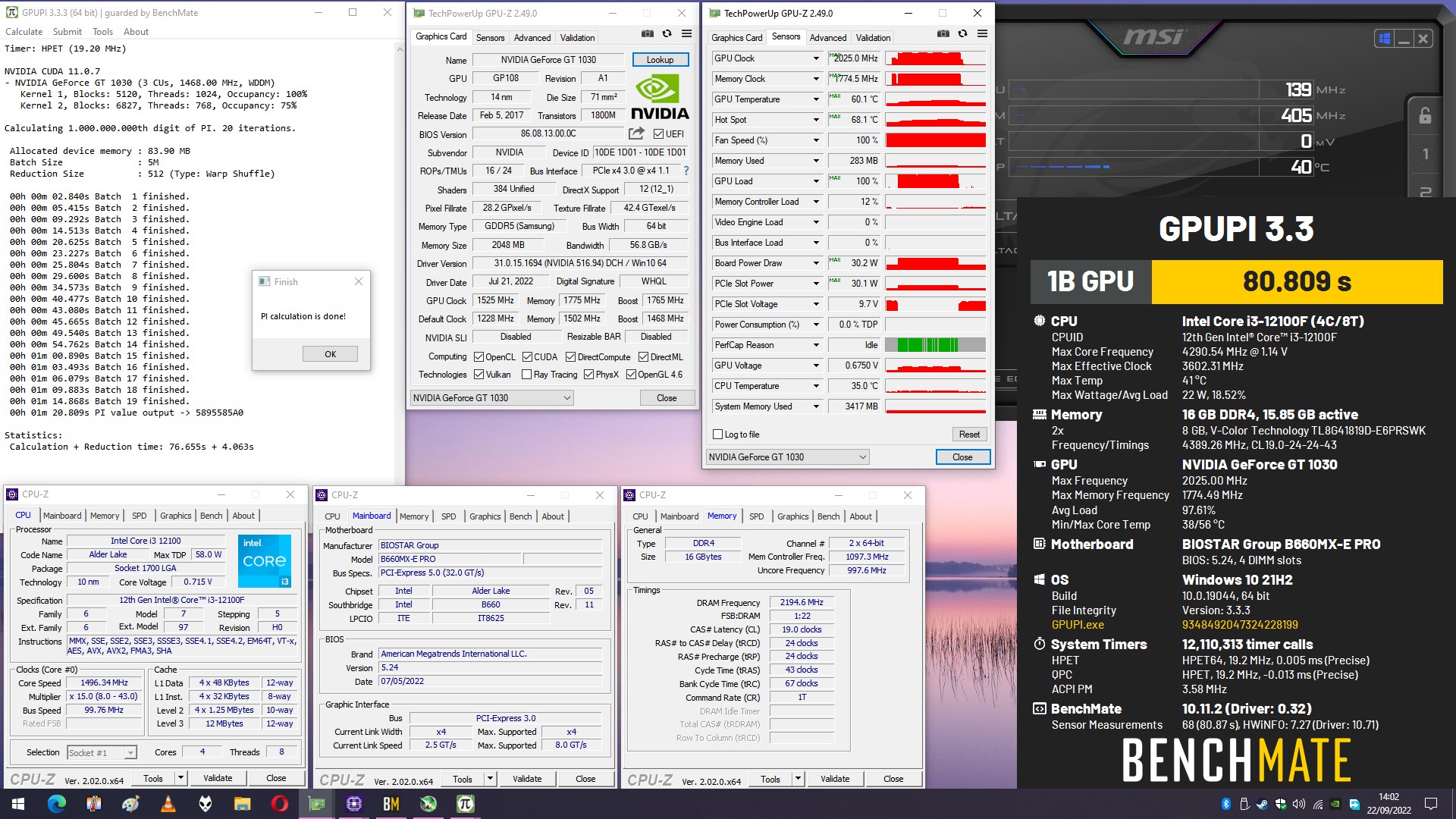
Task: Take a screenshot using GPU-Z Graphics Card window camera icon
Action: coord(647,34)
